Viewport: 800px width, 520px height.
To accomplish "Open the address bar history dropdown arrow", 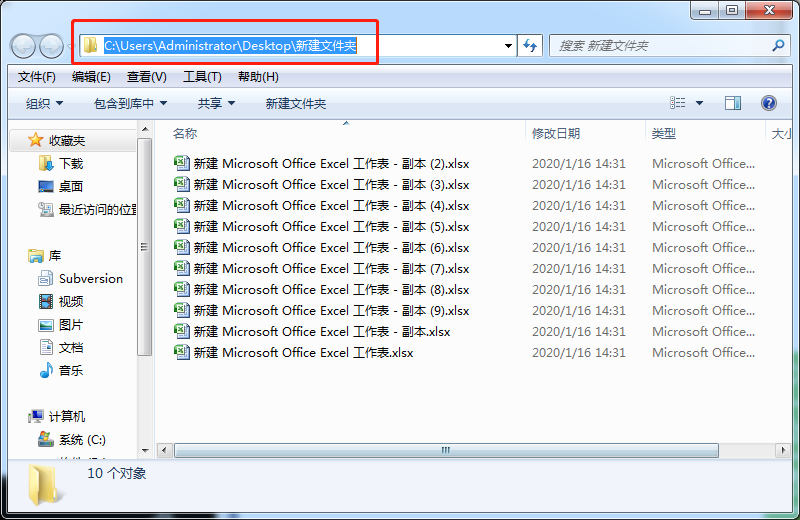I will point(508,46).
